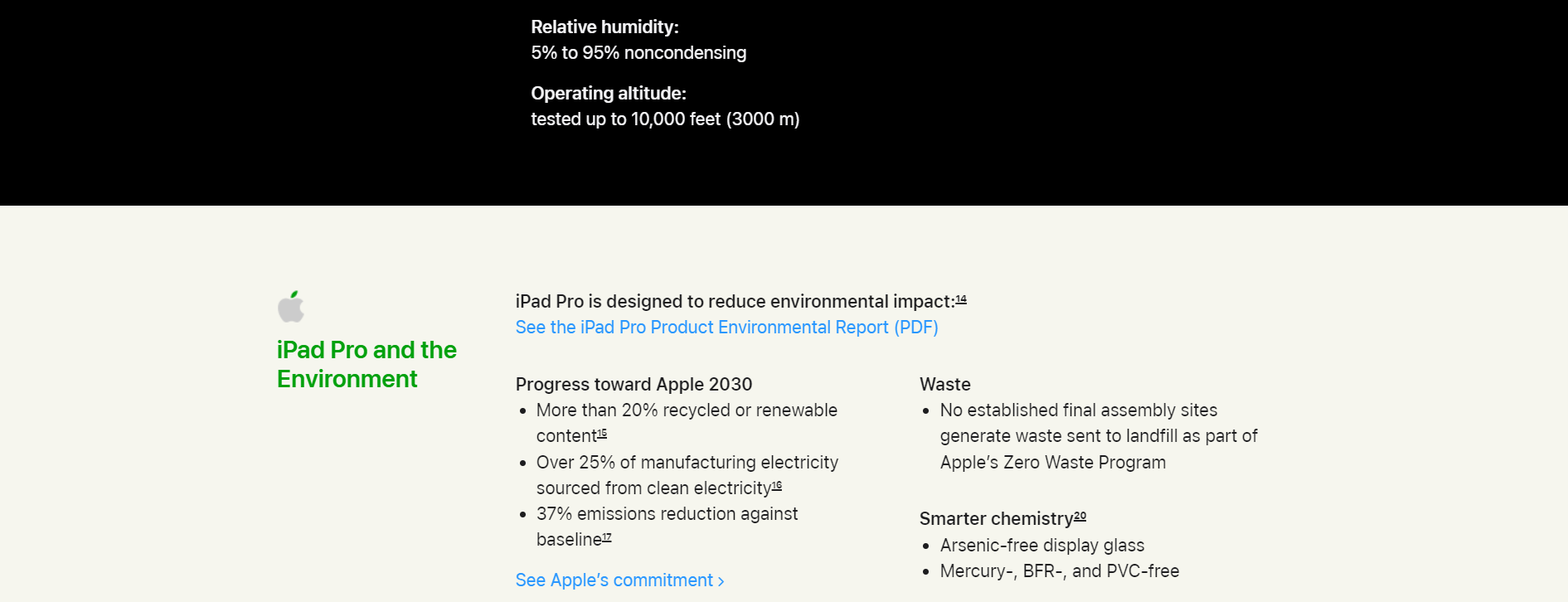The height and width of the screenshot is (602, 1568).
Task: Click the Over 25% of manufacturing electricity bullet
Action: coord(687,475)
